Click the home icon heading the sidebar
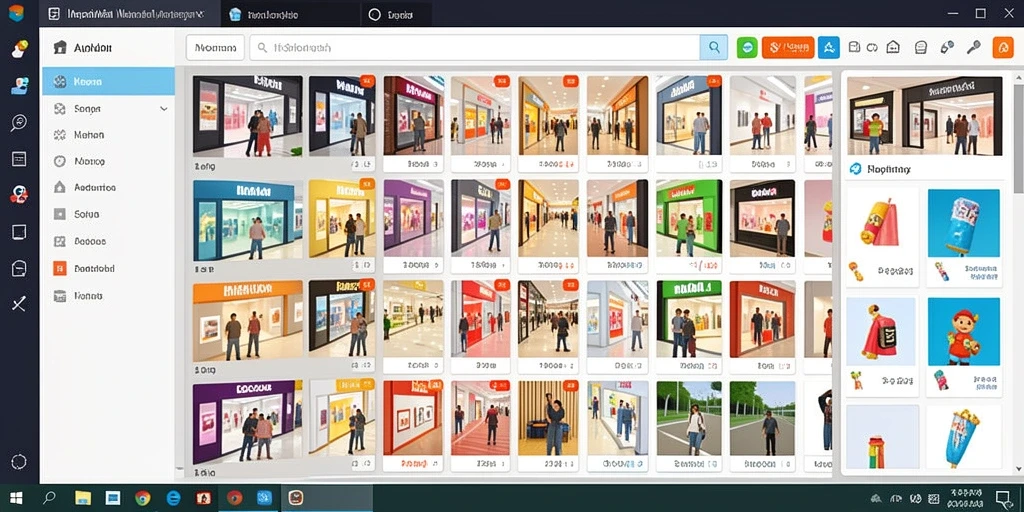The width and height of the screenshot is (1024, 512). coord(60,48)
